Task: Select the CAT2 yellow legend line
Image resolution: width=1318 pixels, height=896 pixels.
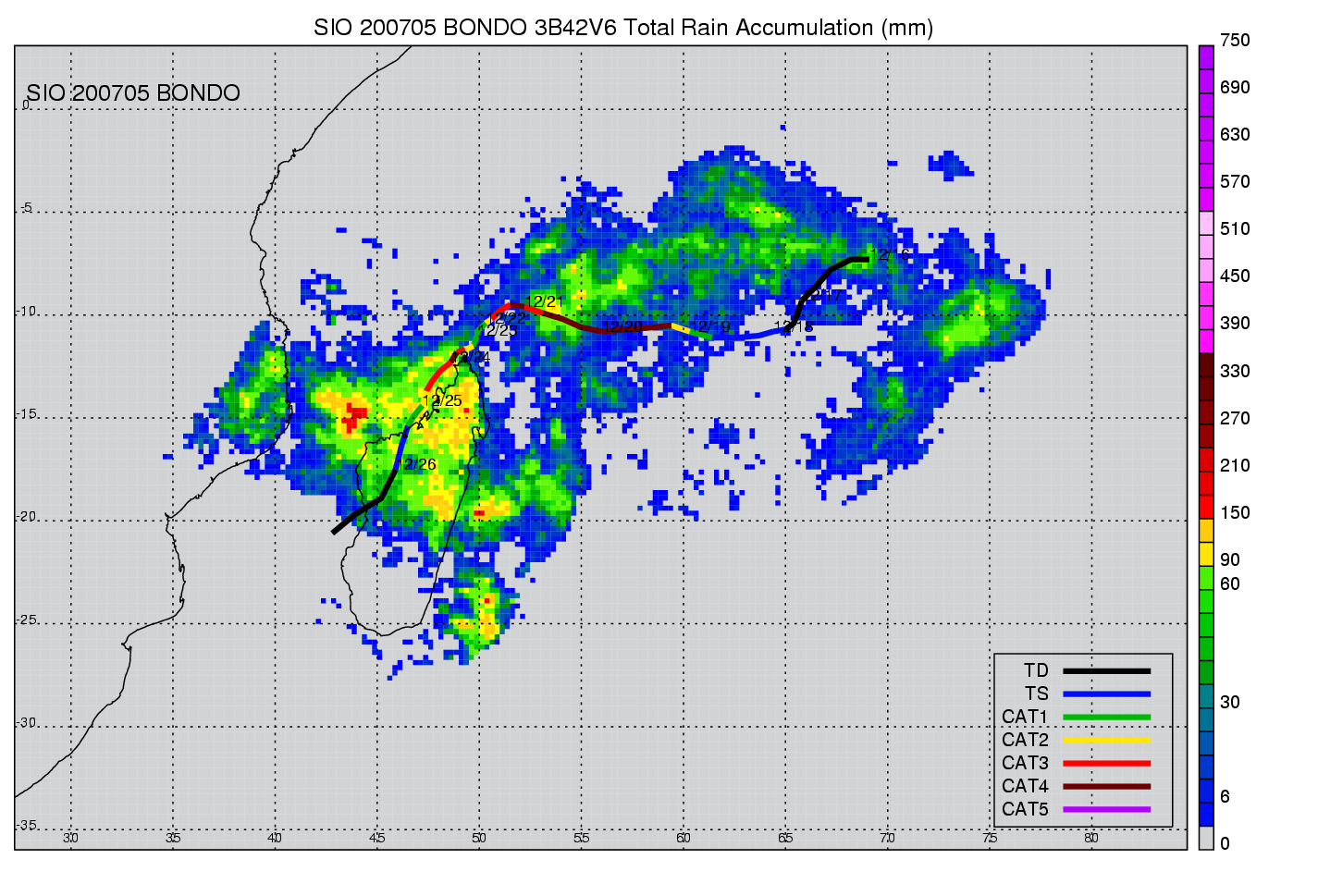Action: [1106, 741]
